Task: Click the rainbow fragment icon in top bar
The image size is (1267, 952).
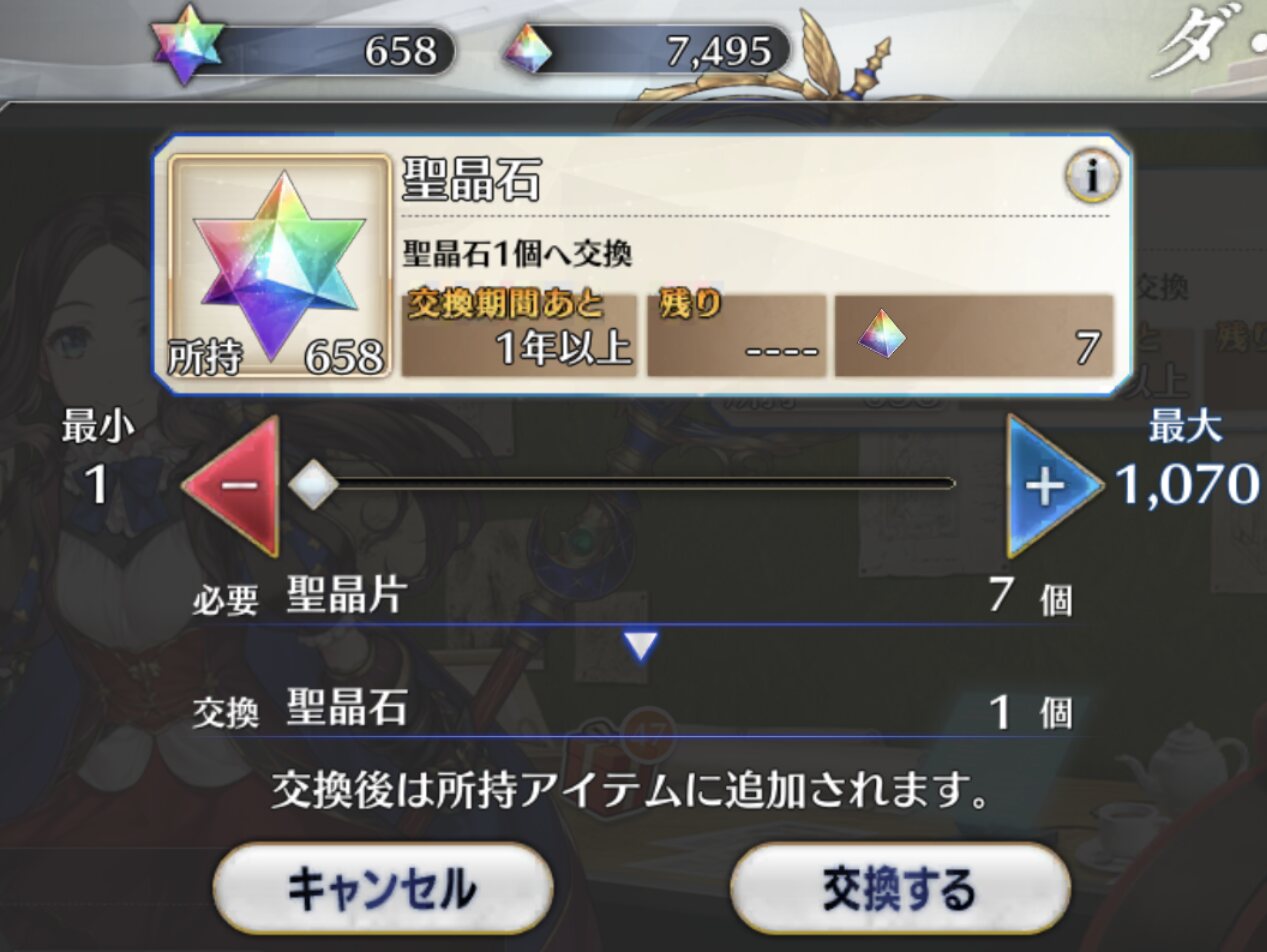Action: [527, 48]
